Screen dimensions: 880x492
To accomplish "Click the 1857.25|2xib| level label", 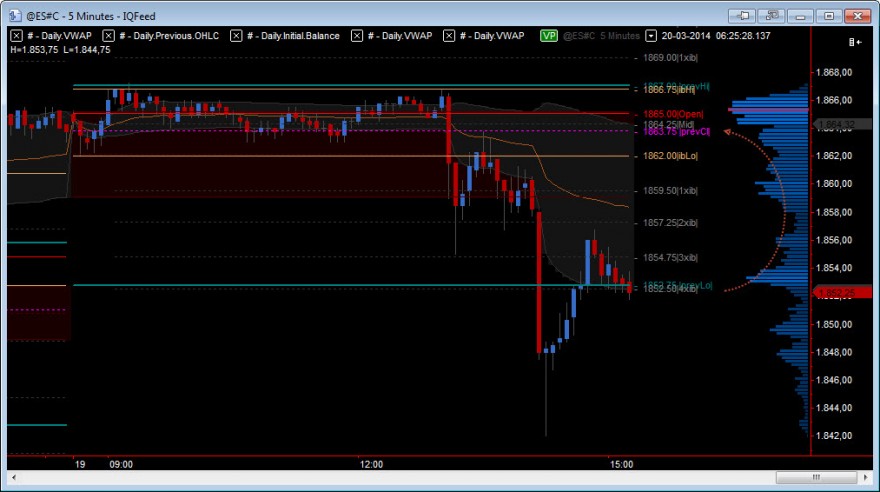I will 670,223.
